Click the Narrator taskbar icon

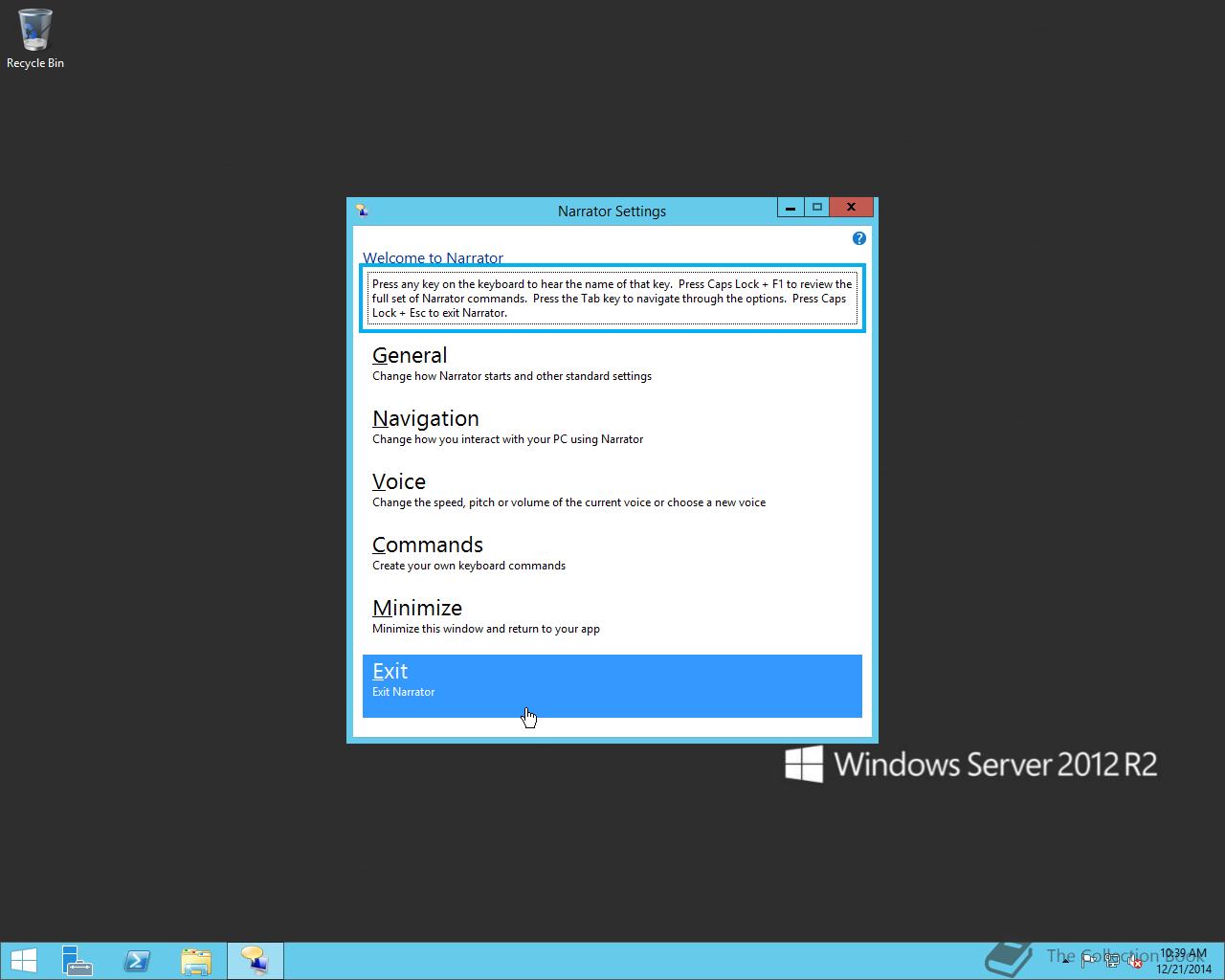click(256, 961)
